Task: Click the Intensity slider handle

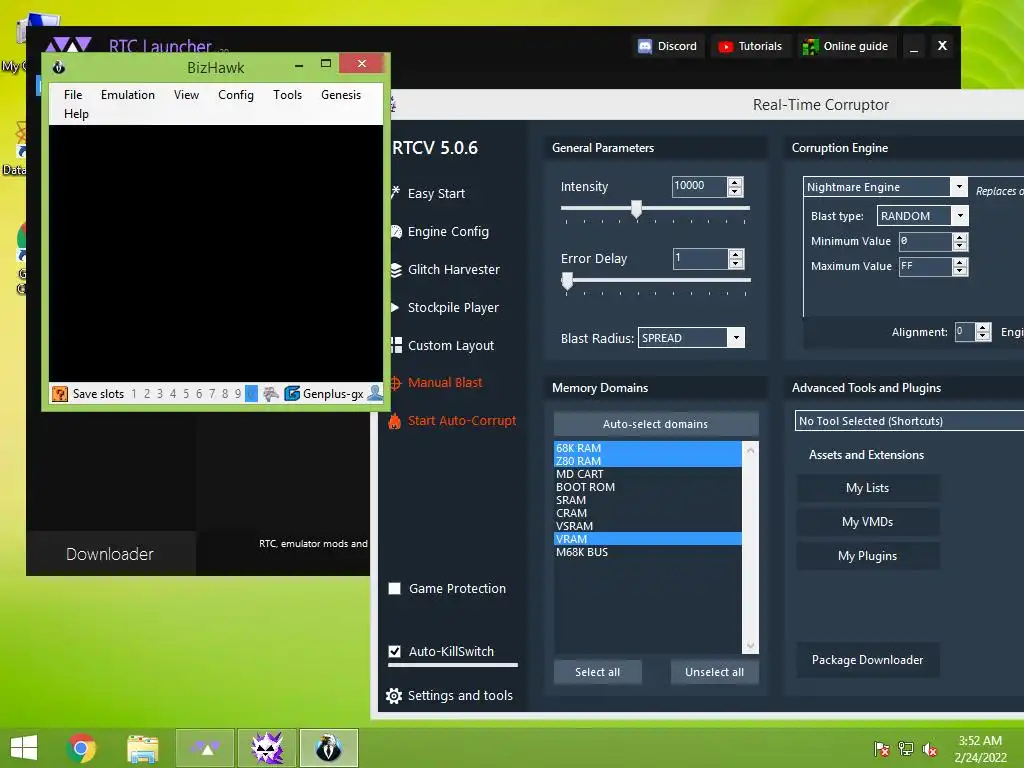Action: (x=636, y=209)
